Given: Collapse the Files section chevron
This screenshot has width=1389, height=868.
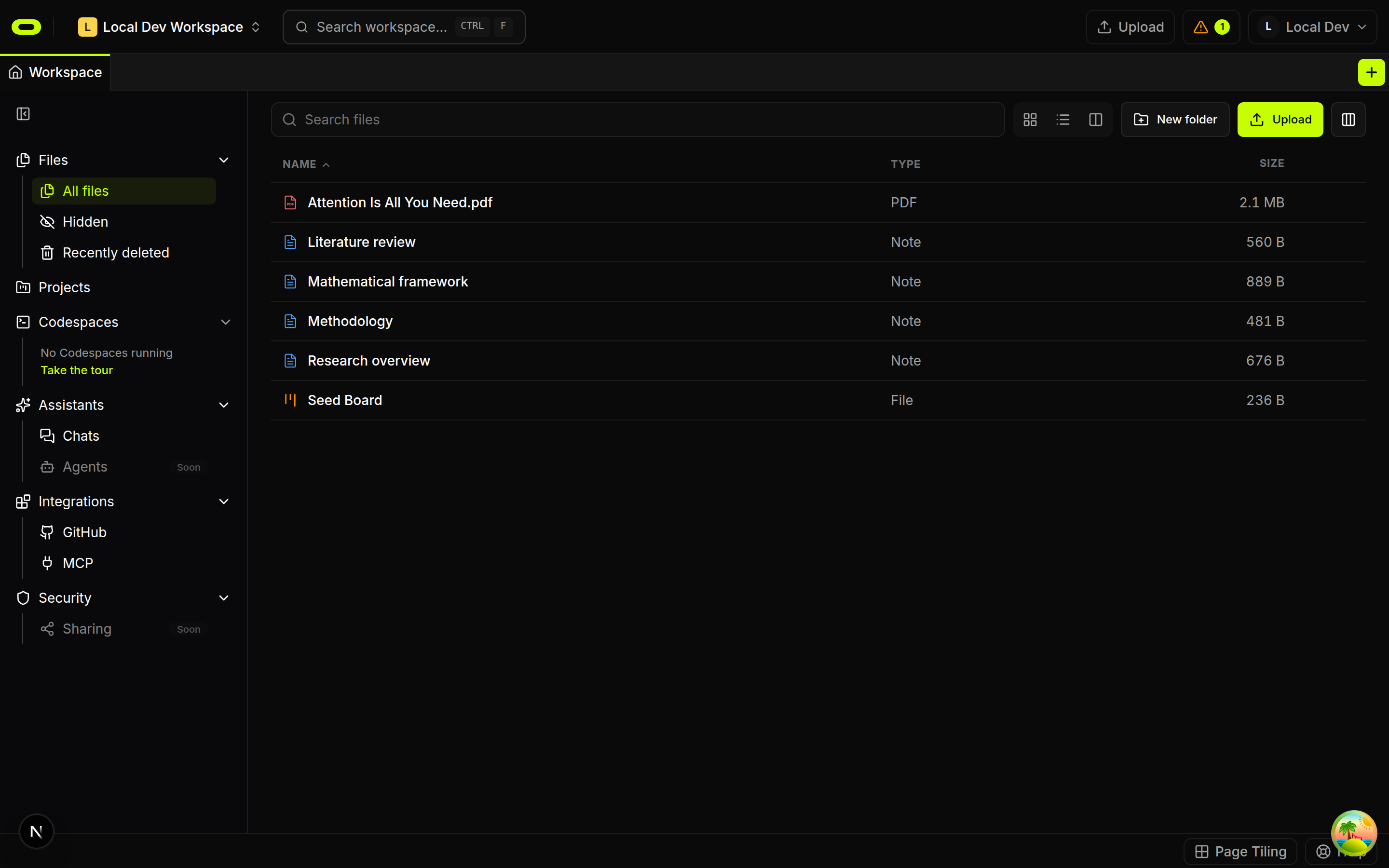Looking at the screenshot, I should [224, 160].
